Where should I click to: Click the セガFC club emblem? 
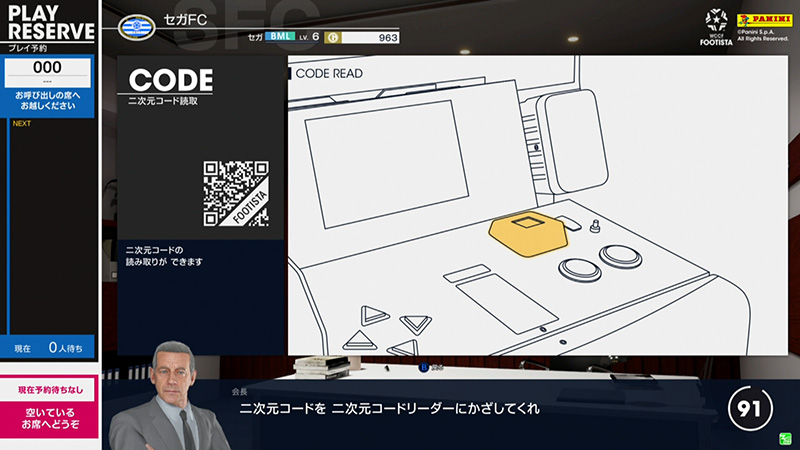coord(136,26)
